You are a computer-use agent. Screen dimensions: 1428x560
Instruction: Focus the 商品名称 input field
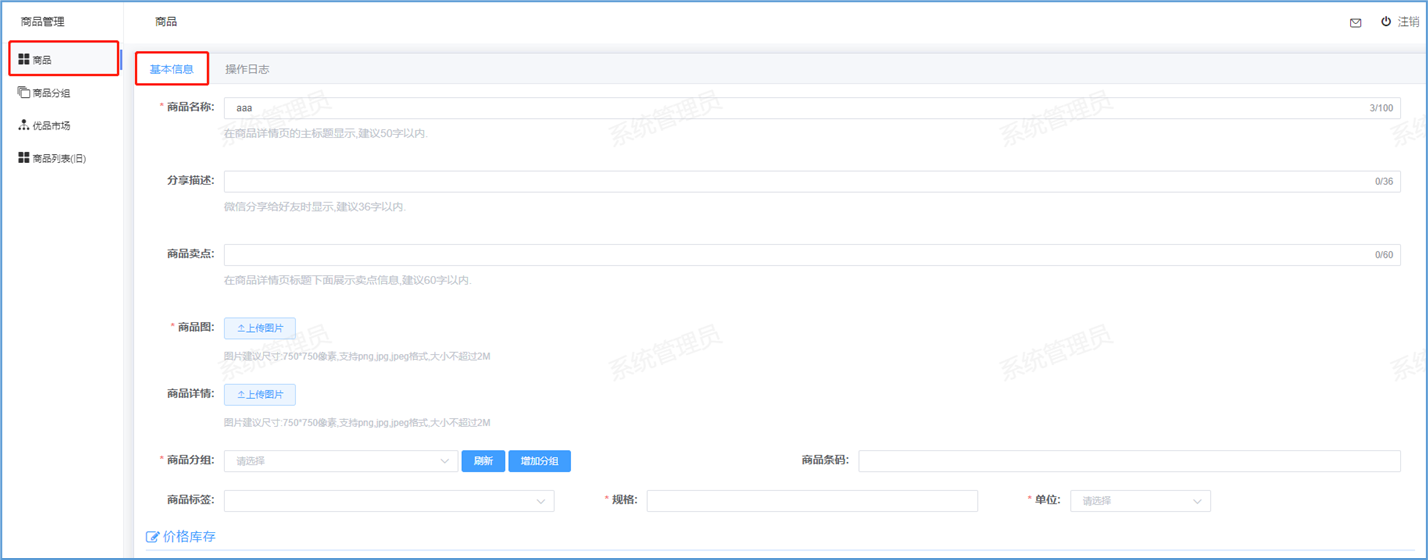click(x=812, y=108)
